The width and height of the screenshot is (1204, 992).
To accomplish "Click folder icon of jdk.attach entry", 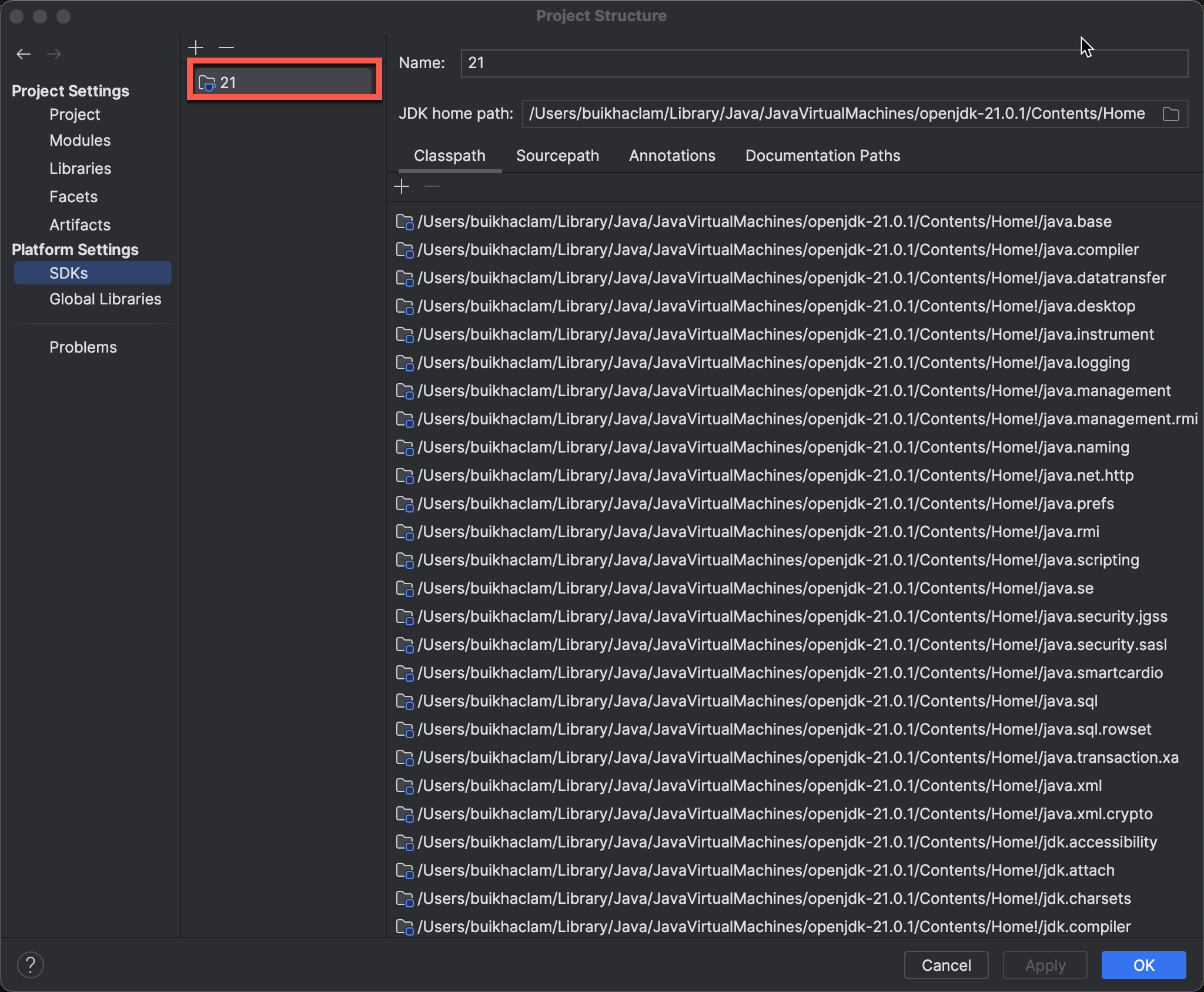I will click(404, 871).
